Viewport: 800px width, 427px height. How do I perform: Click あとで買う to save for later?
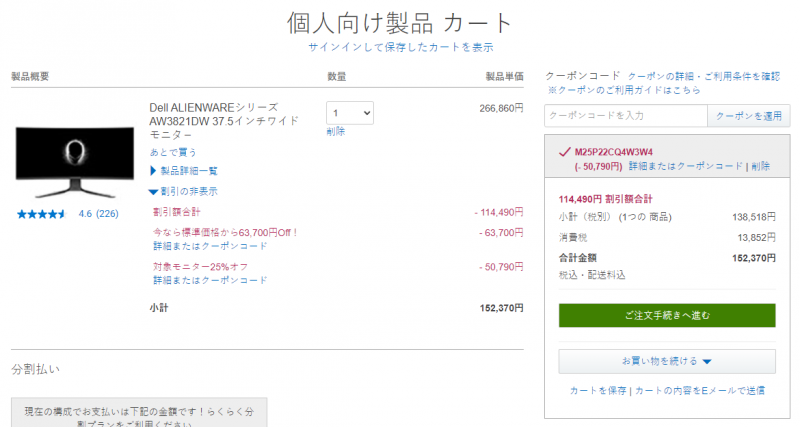point(173,152)
